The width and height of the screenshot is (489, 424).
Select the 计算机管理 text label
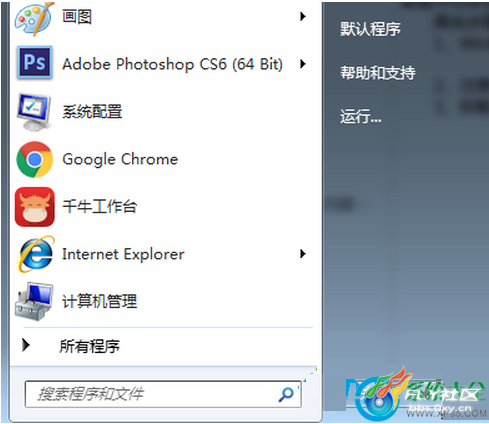(99, 301)
